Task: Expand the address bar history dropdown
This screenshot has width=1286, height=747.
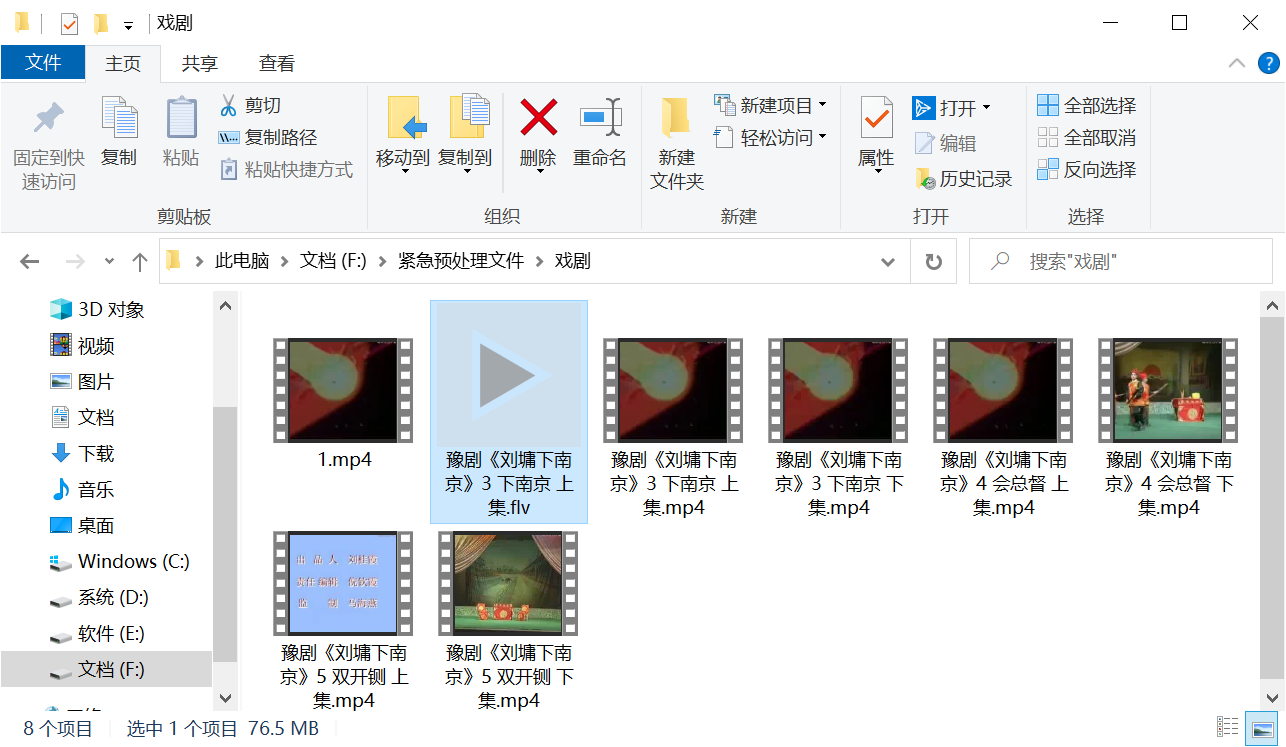Action: [x=888, y=262]
